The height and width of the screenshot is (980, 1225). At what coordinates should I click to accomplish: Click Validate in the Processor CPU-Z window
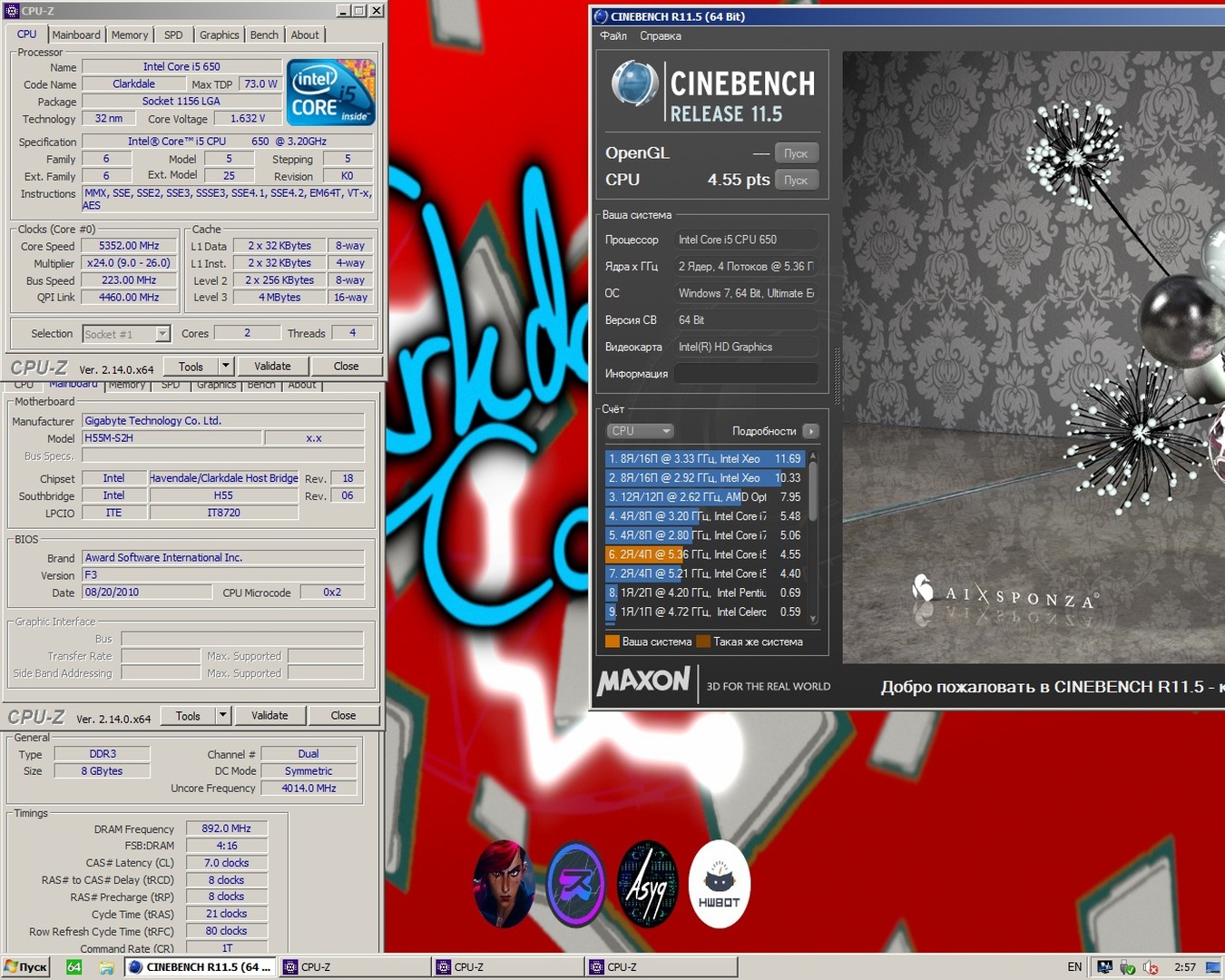(x=272, y=367)
